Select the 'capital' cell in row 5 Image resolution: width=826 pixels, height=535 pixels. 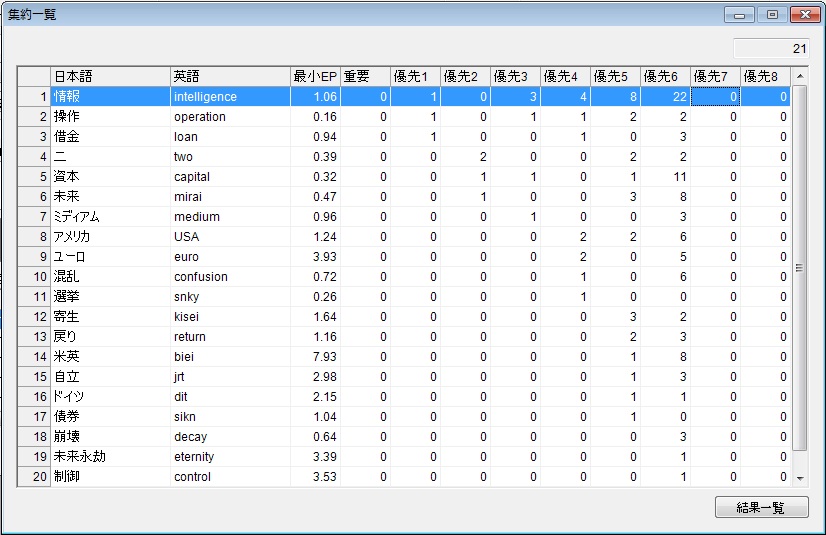[x=230, y=177]
